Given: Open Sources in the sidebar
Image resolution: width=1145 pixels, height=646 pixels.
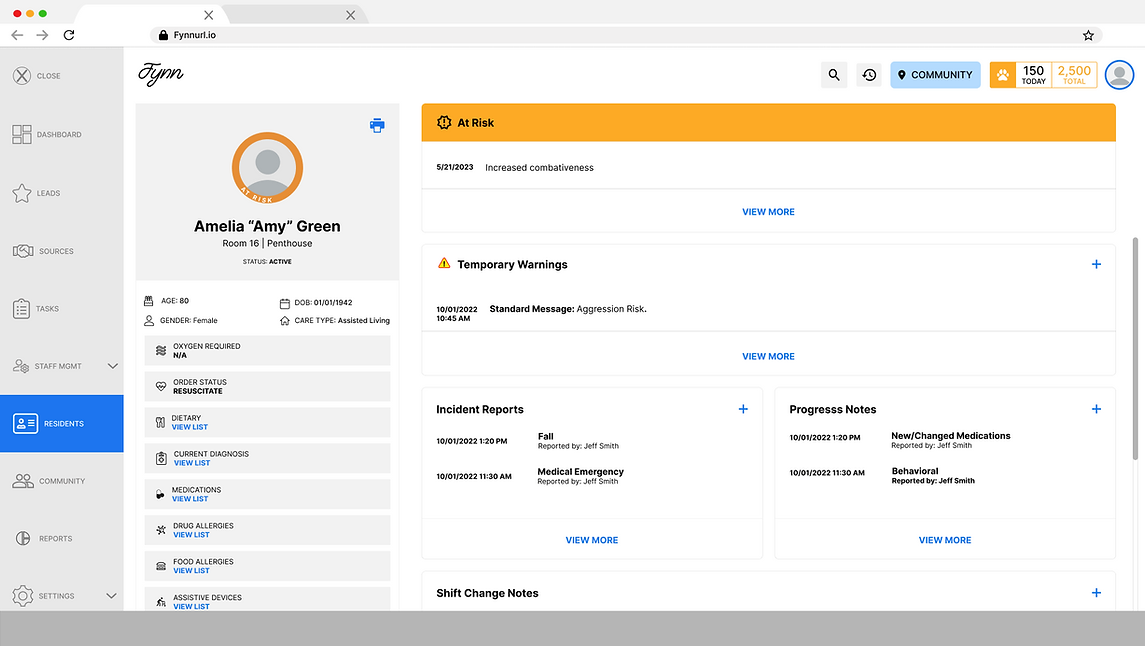Looking at the screenshot, I should point(43,251).
